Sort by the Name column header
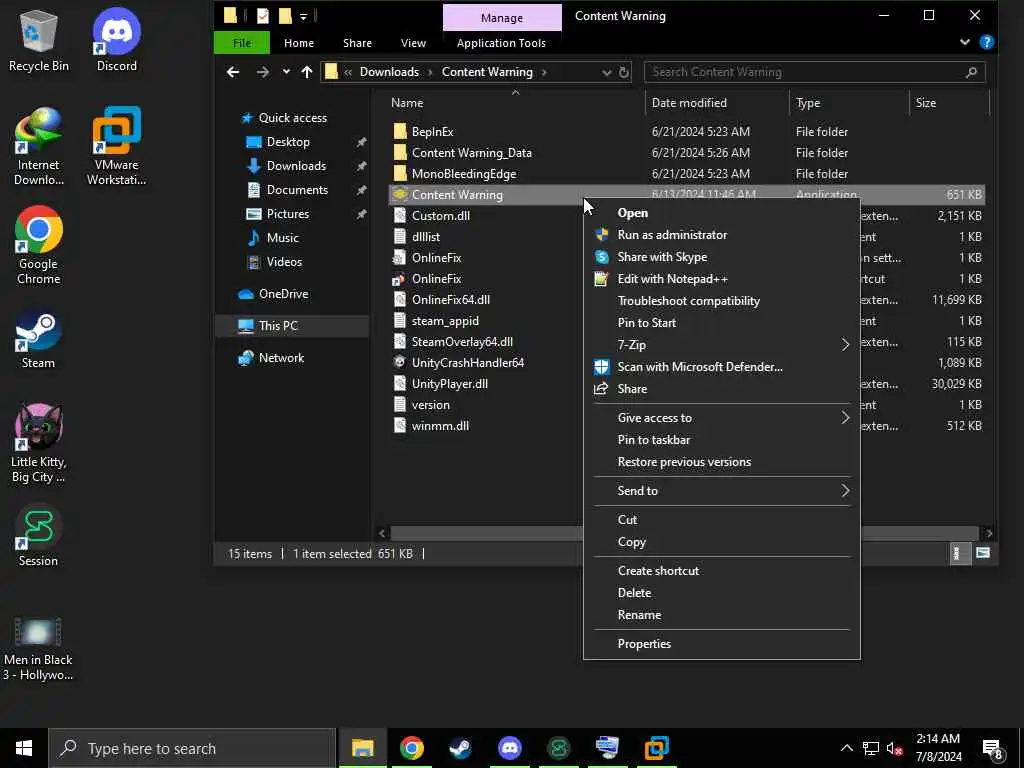The image size is (1024, 768). pos(407,103)
